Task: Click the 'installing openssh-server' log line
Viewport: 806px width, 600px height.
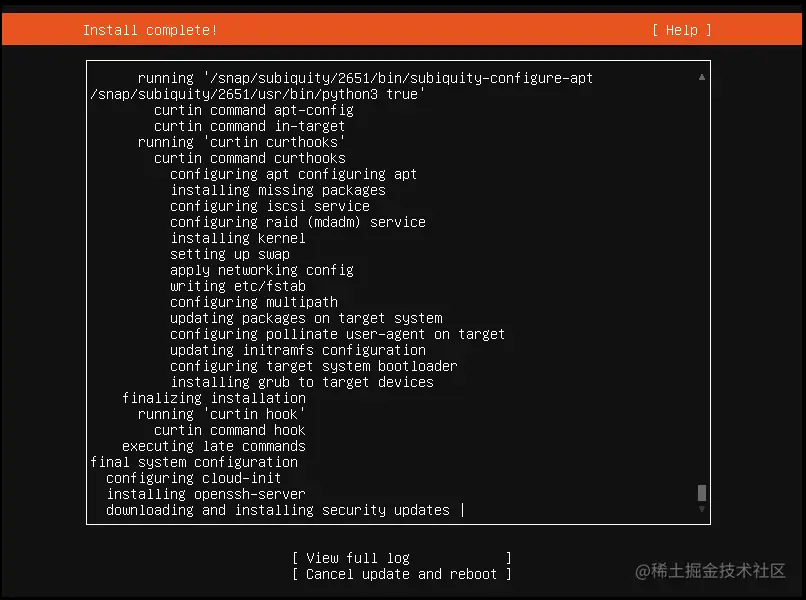Action: [x=205, y=494]
